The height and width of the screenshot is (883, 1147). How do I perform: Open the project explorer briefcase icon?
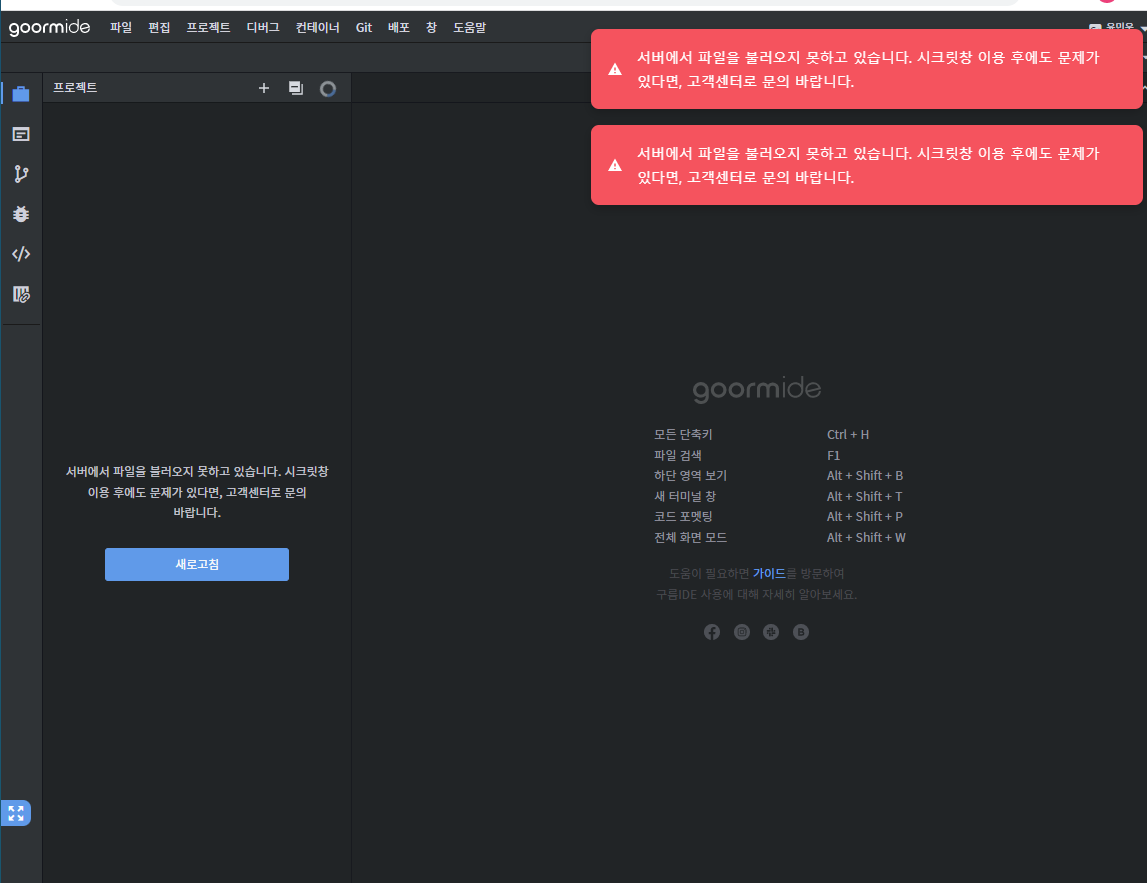(20, 94)
